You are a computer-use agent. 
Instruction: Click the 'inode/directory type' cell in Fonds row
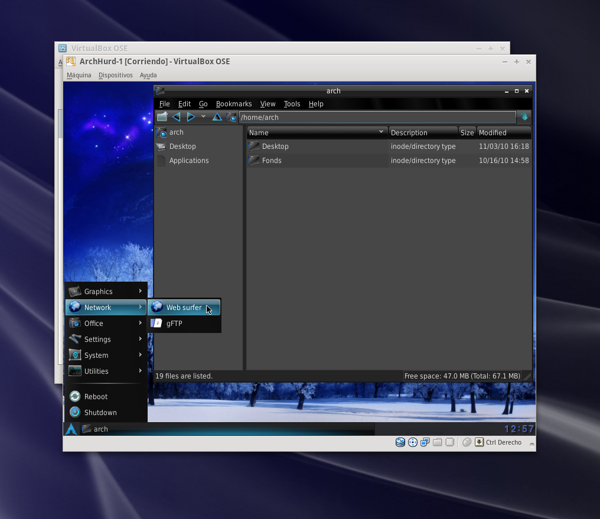coord(423,160)
